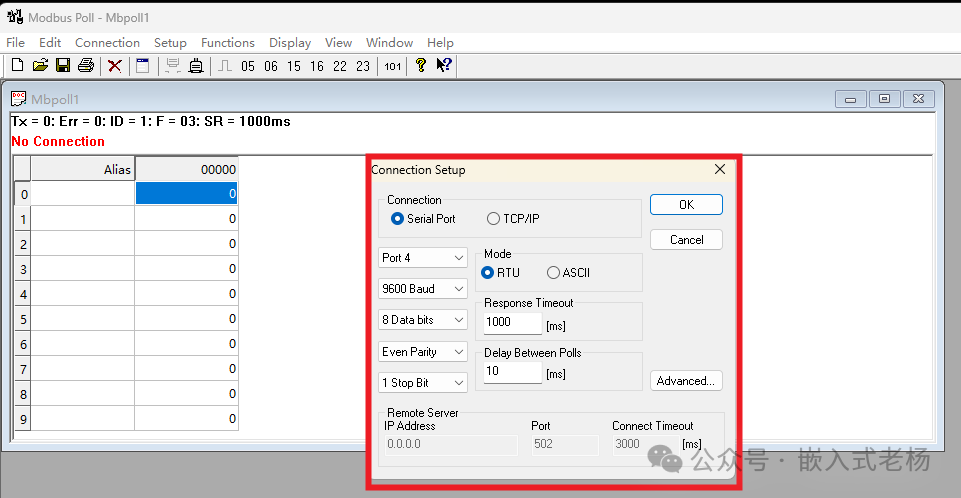Select function 05 write single coil

pos(248,66)
